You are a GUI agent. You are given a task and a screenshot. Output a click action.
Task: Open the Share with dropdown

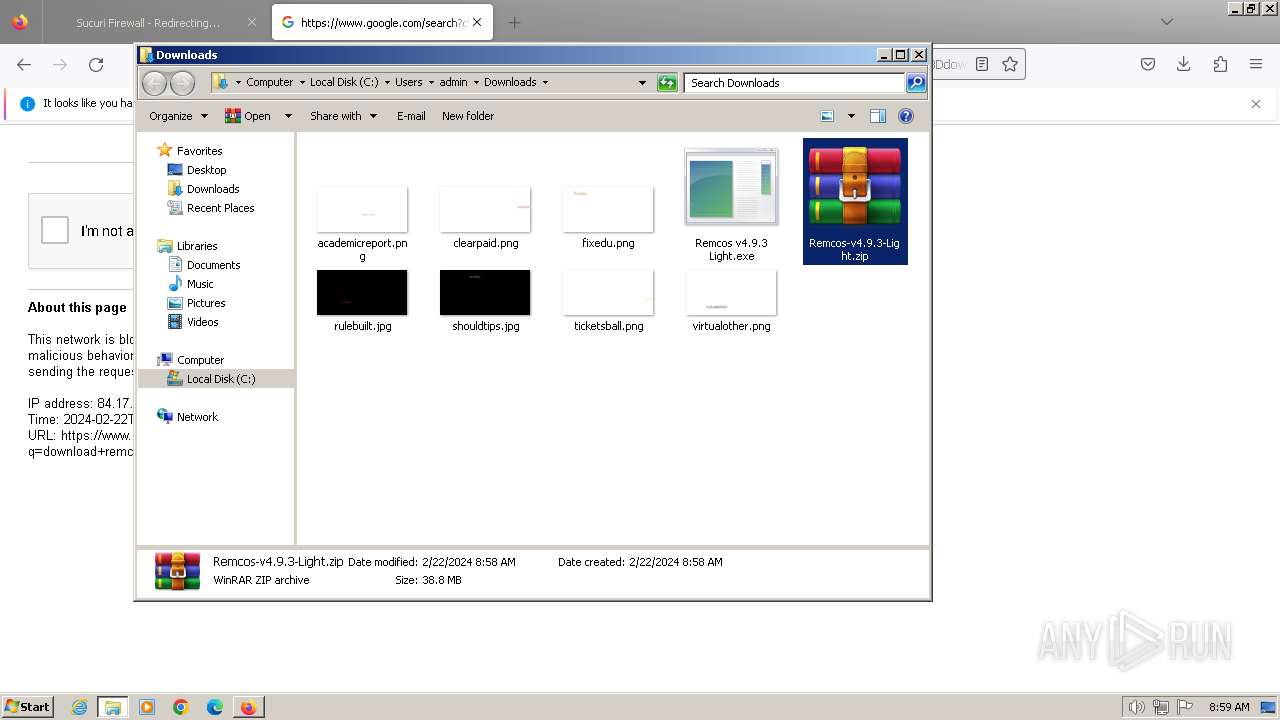343,116
